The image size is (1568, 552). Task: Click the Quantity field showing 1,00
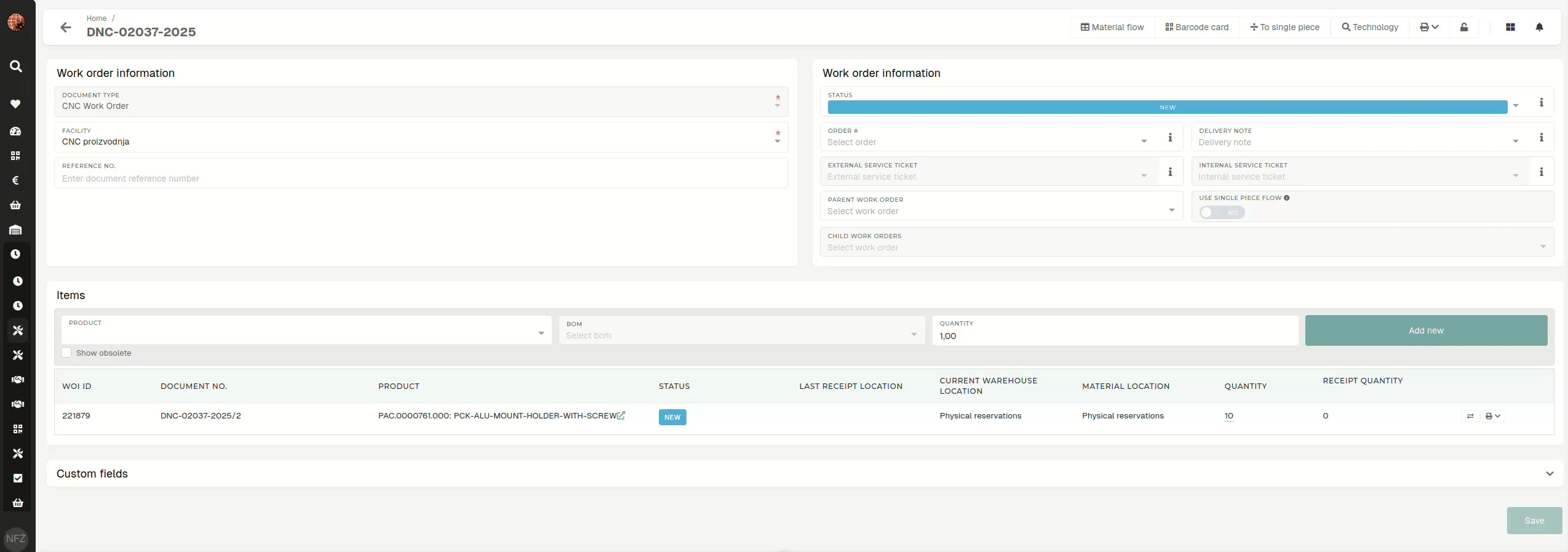pyautogui.click(x=1115, y=330)
